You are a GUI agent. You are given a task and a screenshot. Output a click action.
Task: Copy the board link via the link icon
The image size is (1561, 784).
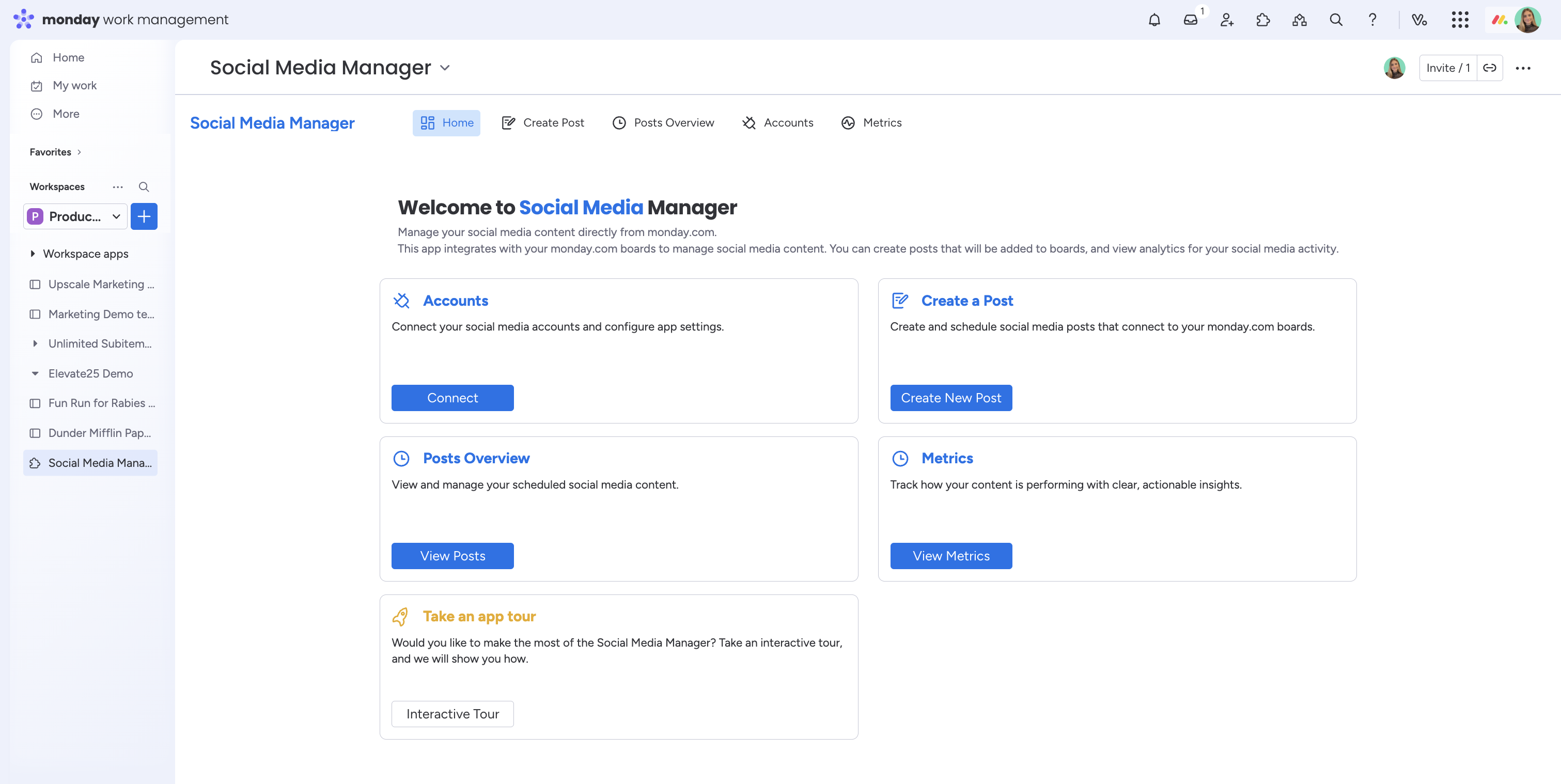click(x=1491, y=68)
